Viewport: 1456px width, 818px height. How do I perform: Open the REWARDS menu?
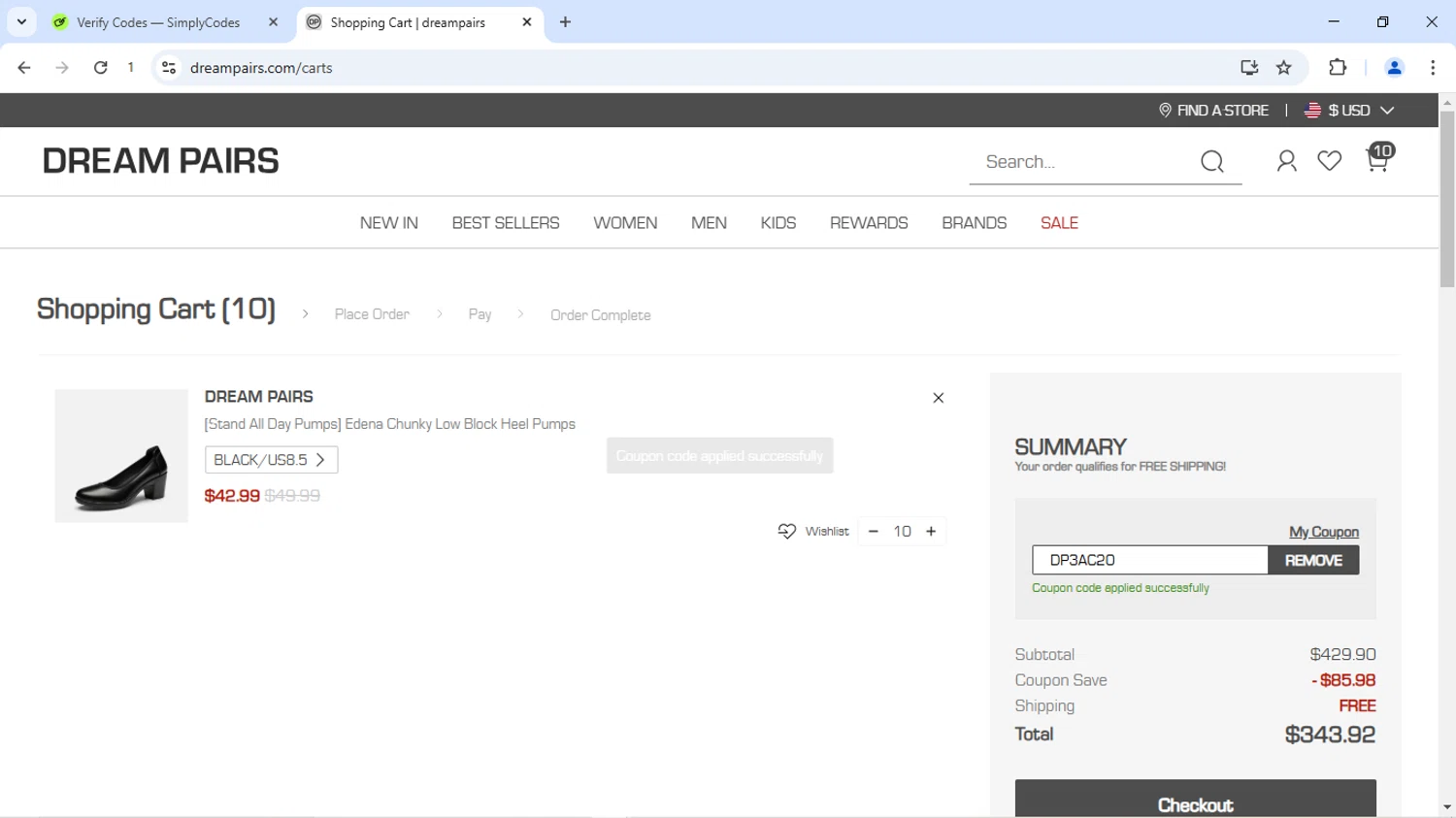[869, 223]
